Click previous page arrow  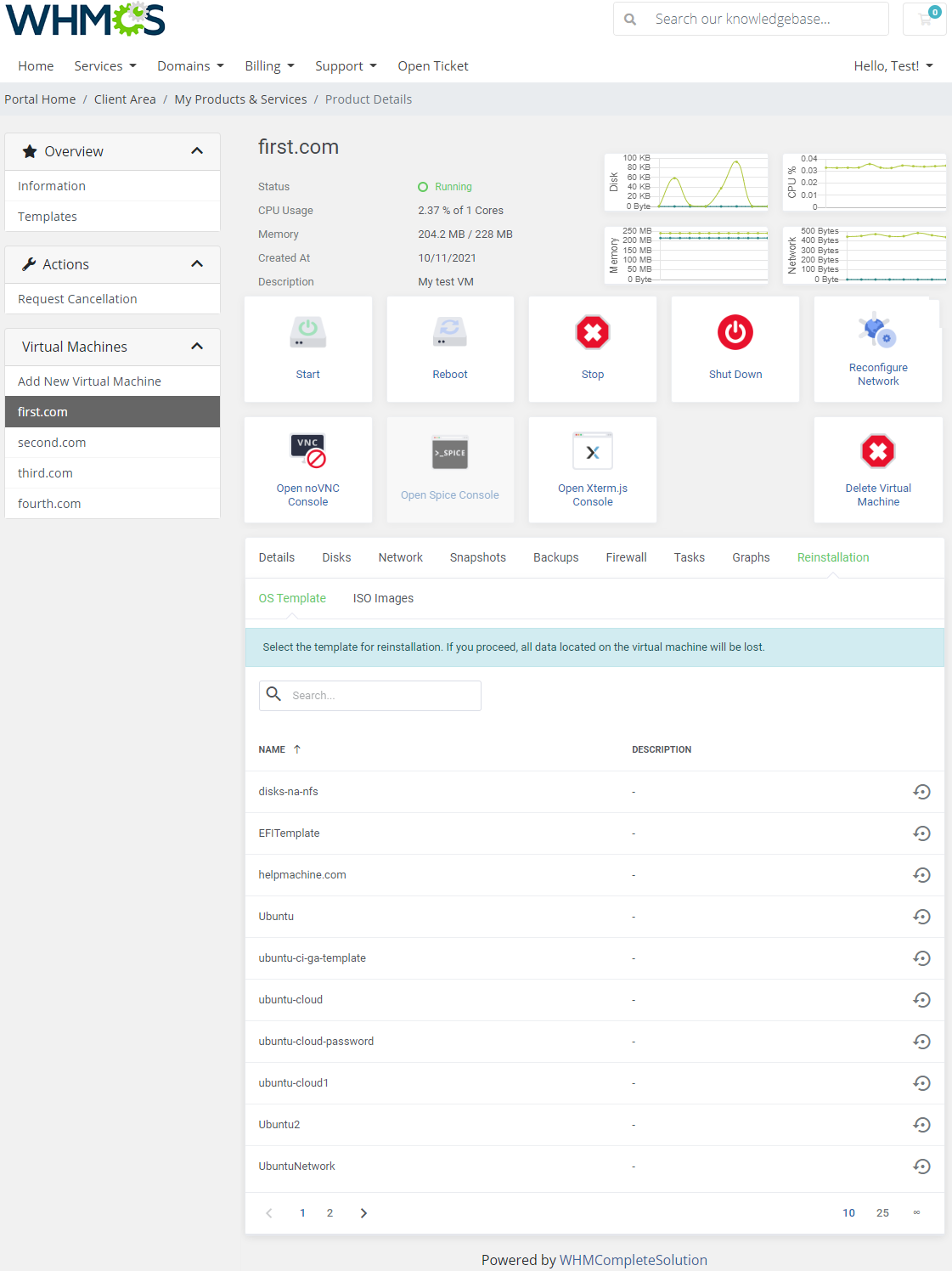[x=269, y=1213]
